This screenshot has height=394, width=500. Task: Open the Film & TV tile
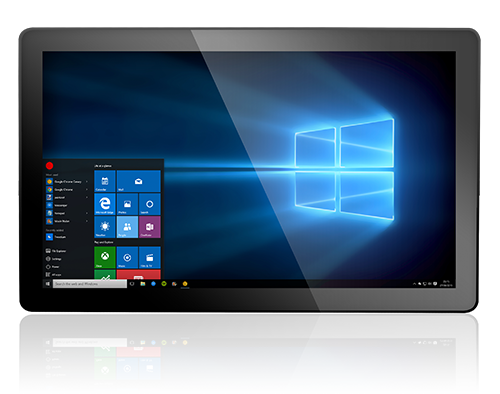tap(150, 257)
